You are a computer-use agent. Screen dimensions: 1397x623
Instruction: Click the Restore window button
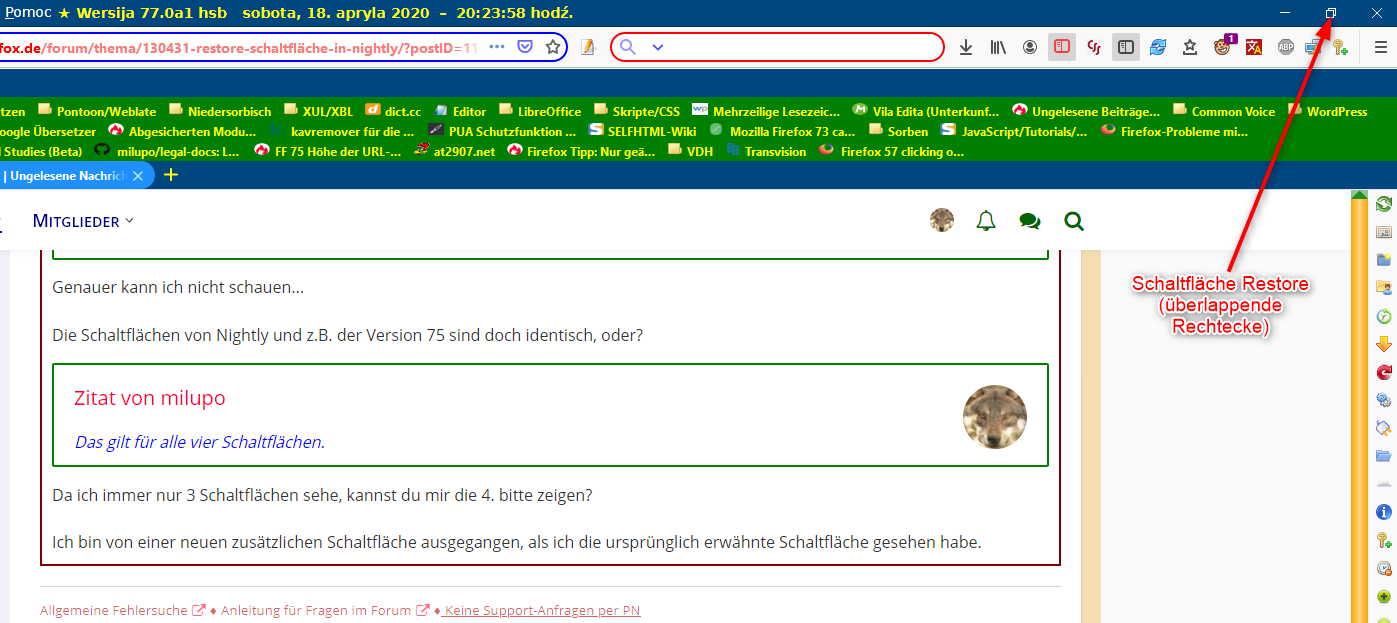point(1331,12)
